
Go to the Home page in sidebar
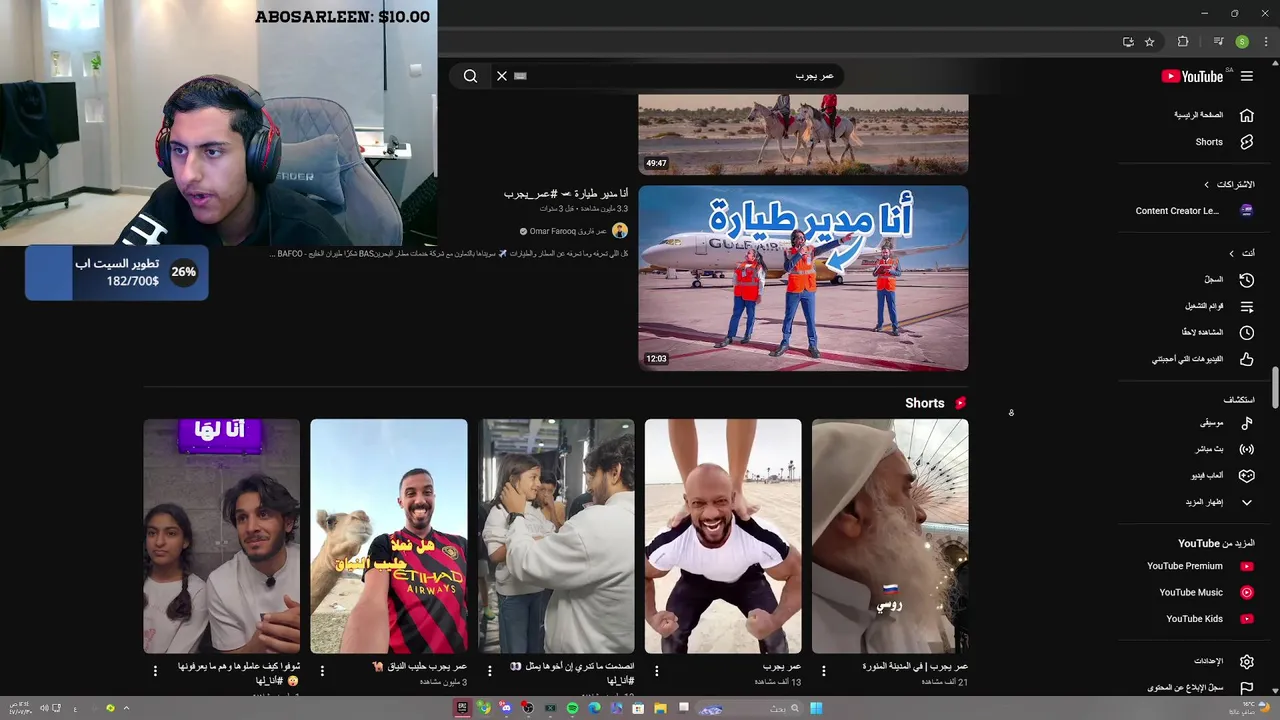coord(1214,115)
